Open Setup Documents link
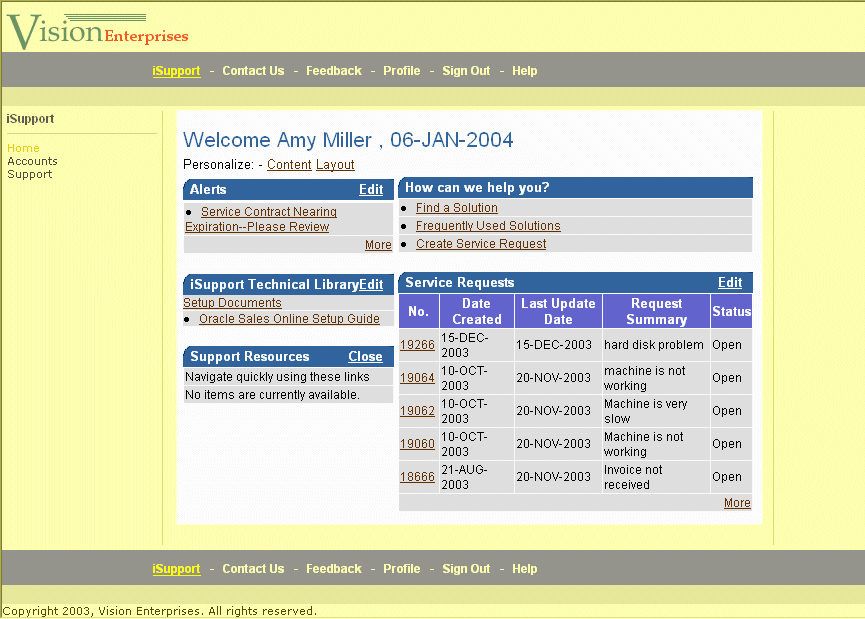Screen dimensions: 865x619 (x=232, y=303)
